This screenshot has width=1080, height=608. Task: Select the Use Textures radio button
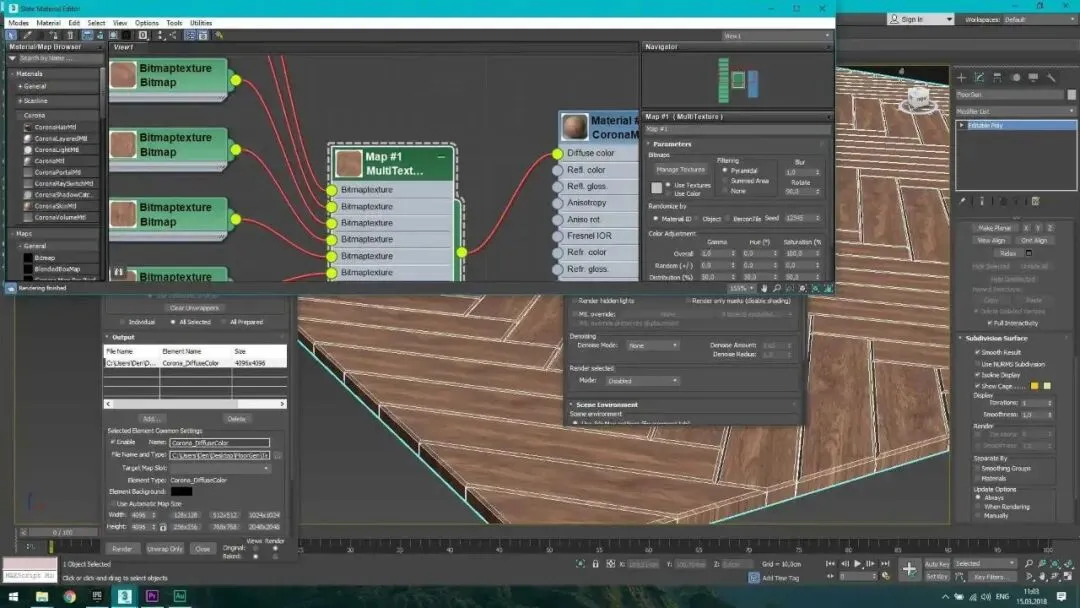pos(668,185)
